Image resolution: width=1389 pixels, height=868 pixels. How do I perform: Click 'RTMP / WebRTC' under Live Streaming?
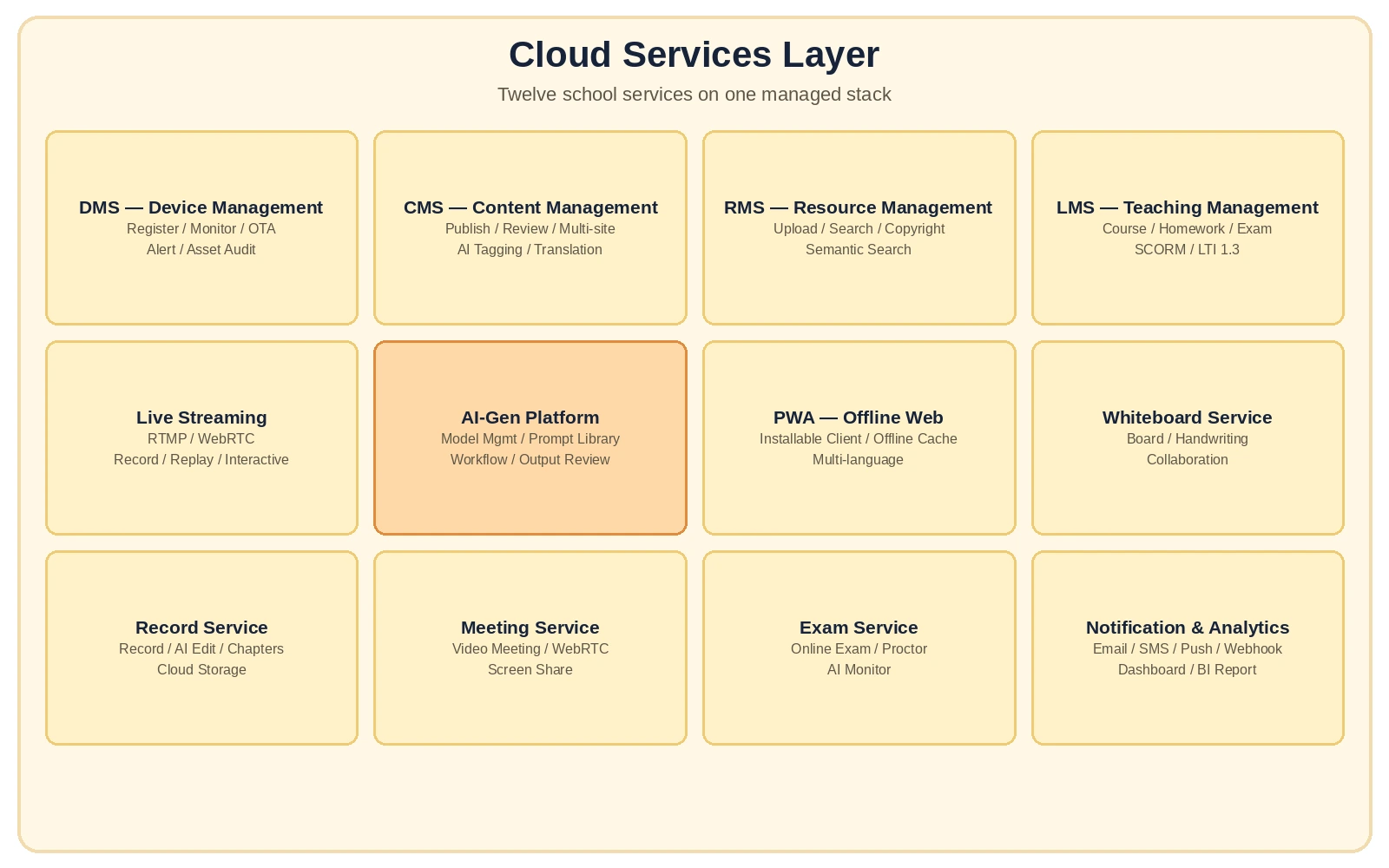201,439
